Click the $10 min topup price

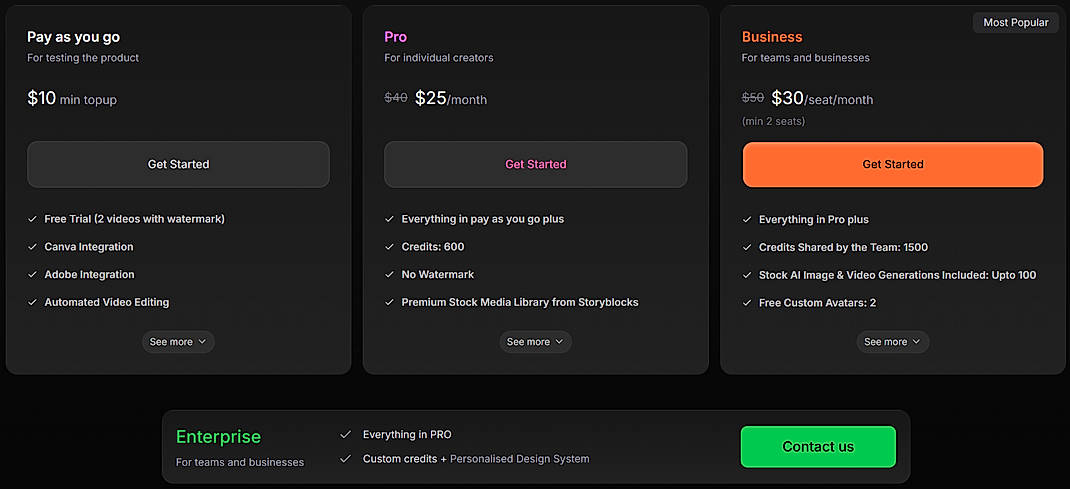[x=72, y=98]
